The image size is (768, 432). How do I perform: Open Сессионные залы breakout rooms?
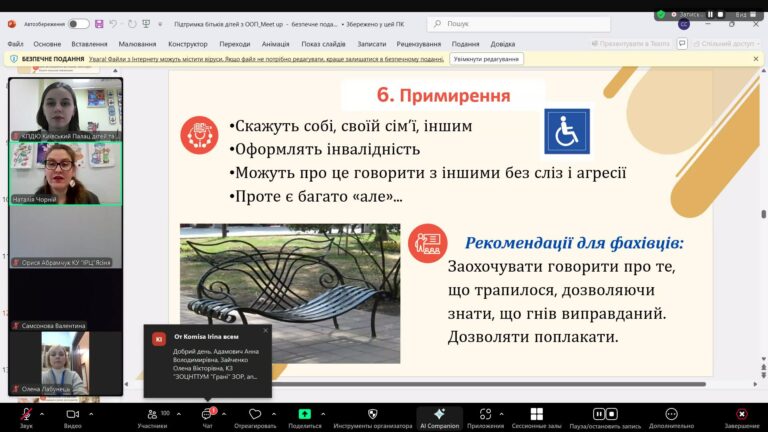(x=536, y=413)
